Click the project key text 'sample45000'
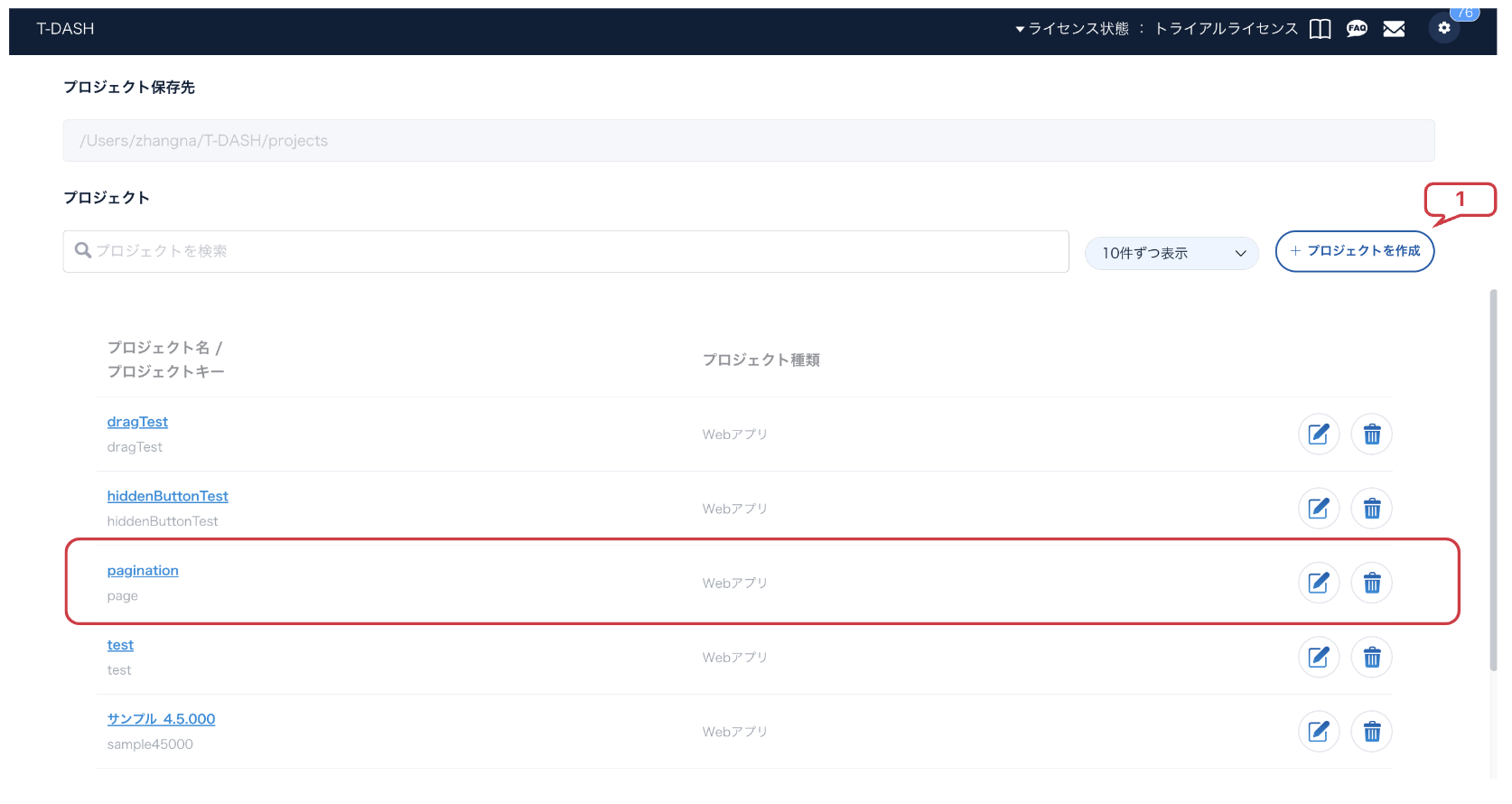The height and width of the screenshot is (804, 1512). pyautogui.click(x=150, y=744)
